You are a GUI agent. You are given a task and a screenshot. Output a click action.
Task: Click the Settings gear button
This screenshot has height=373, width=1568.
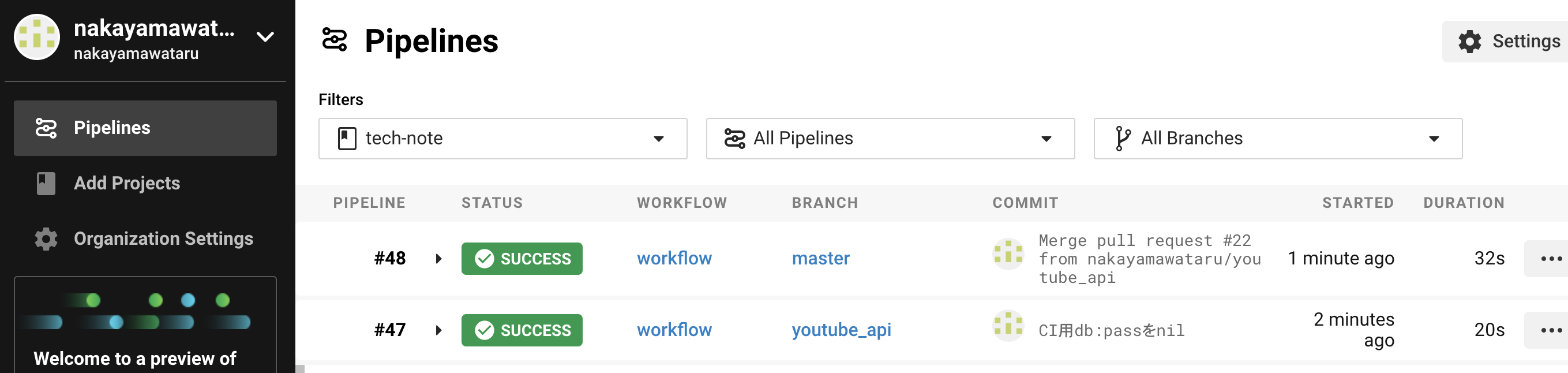(x=1509, y=42)
